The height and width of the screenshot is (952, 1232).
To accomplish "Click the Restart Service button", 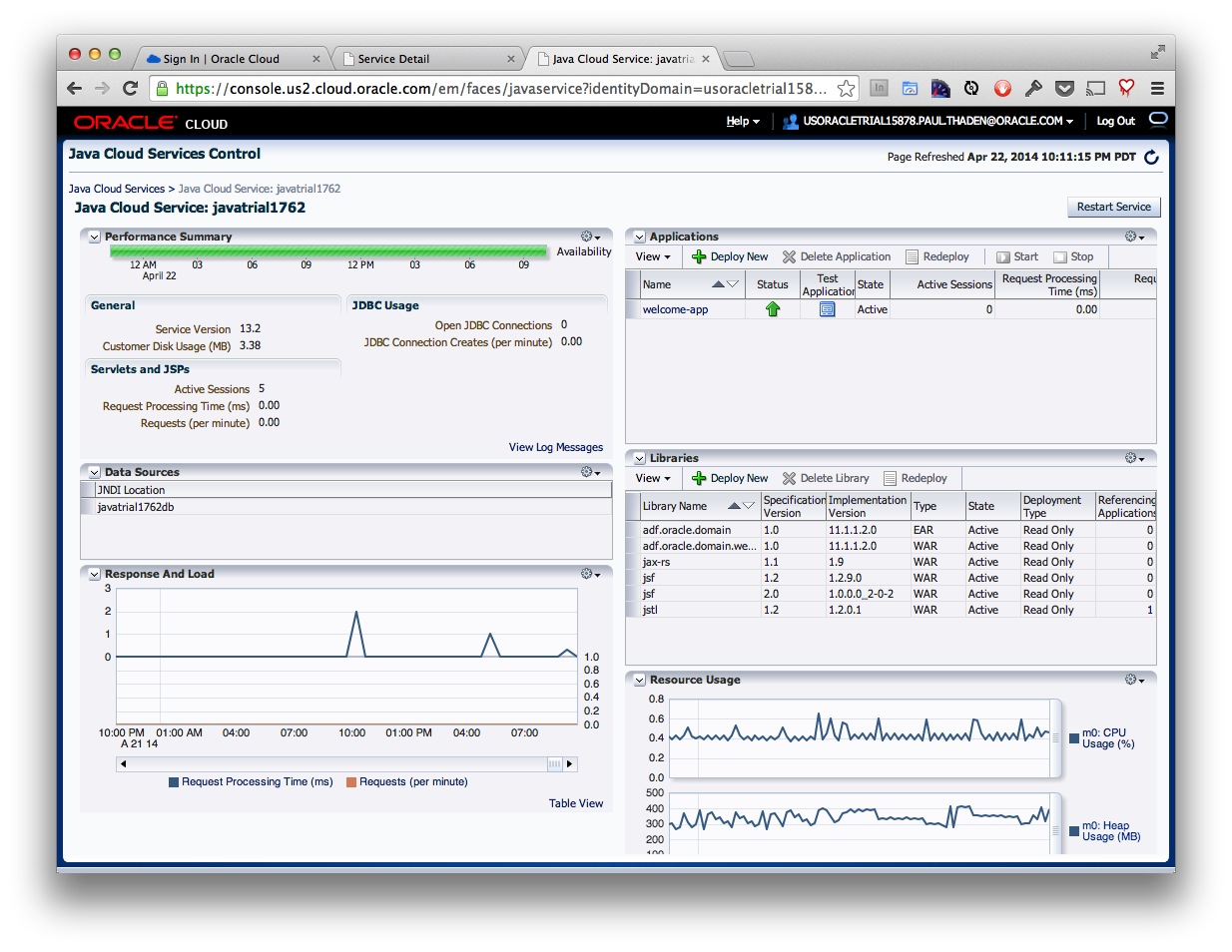I will click(1114, 207).
